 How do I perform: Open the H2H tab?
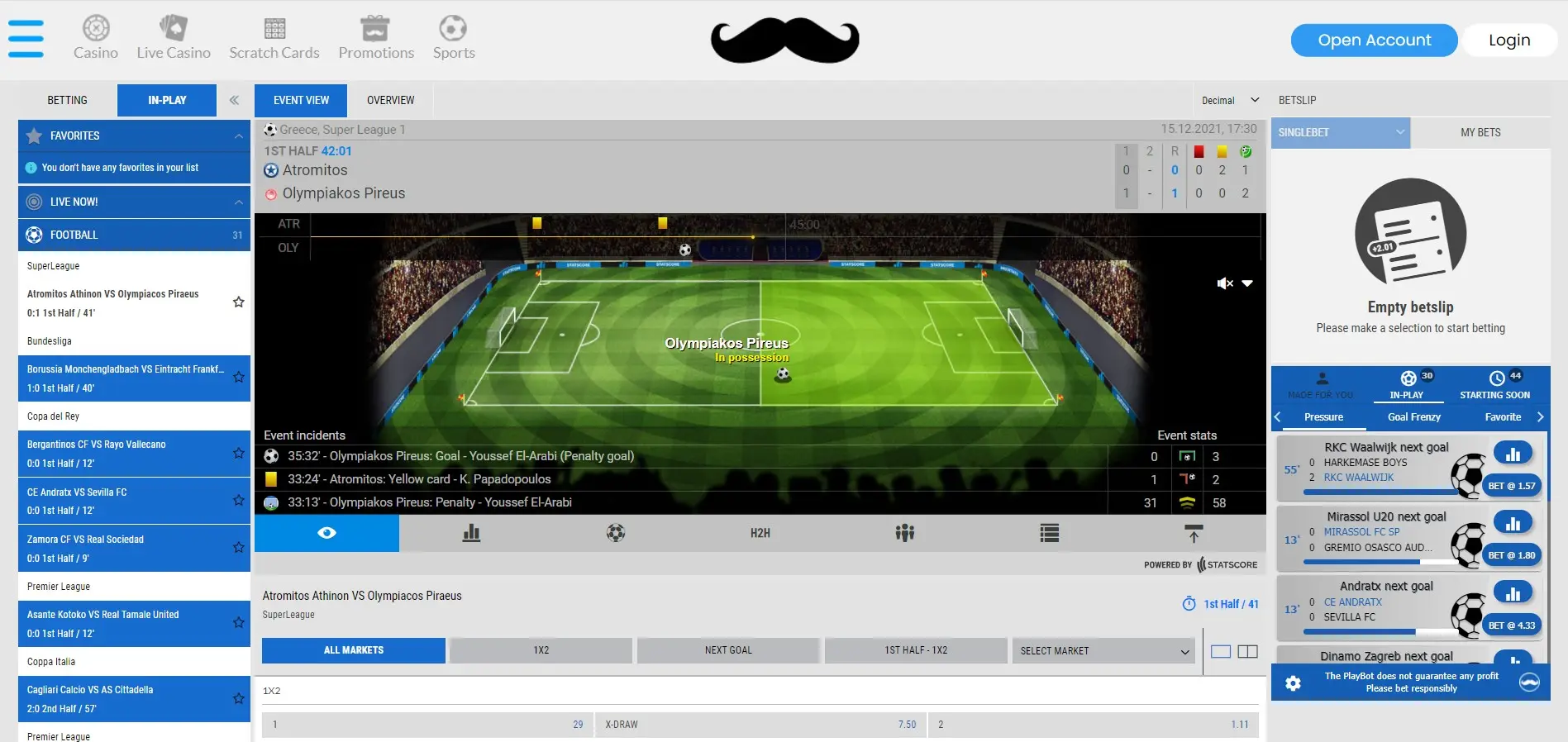[760, 533]
